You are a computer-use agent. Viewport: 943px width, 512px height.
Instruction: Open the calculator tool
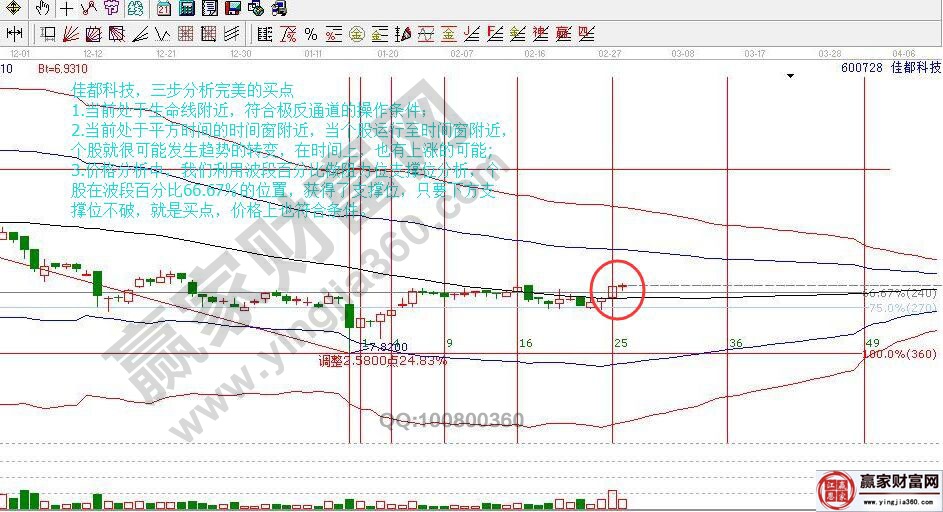pyautogui.click(x=186, y=9)
